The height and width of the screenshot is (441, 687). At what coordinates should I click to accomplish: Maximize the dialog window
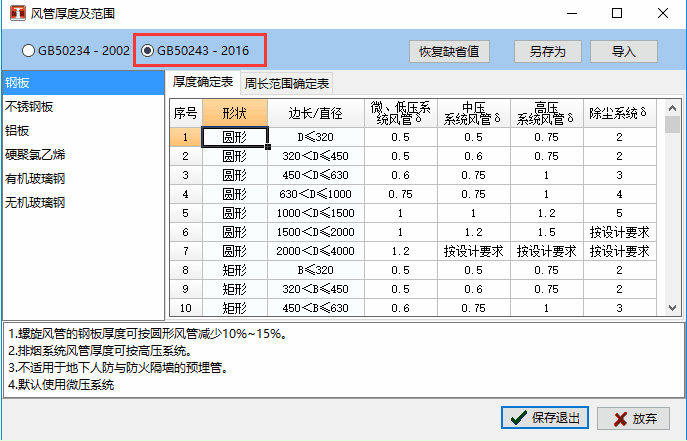pyautogui.click(x=616, y=14)
